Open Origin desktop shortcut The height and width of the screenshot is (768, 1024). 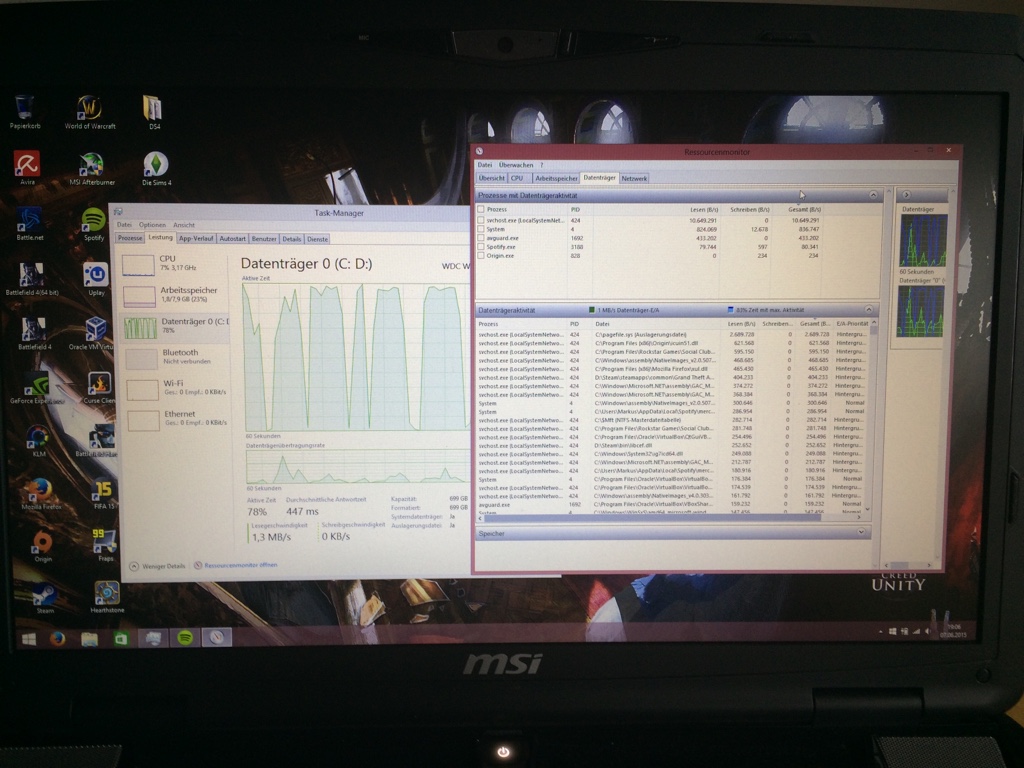pos(42,546)
